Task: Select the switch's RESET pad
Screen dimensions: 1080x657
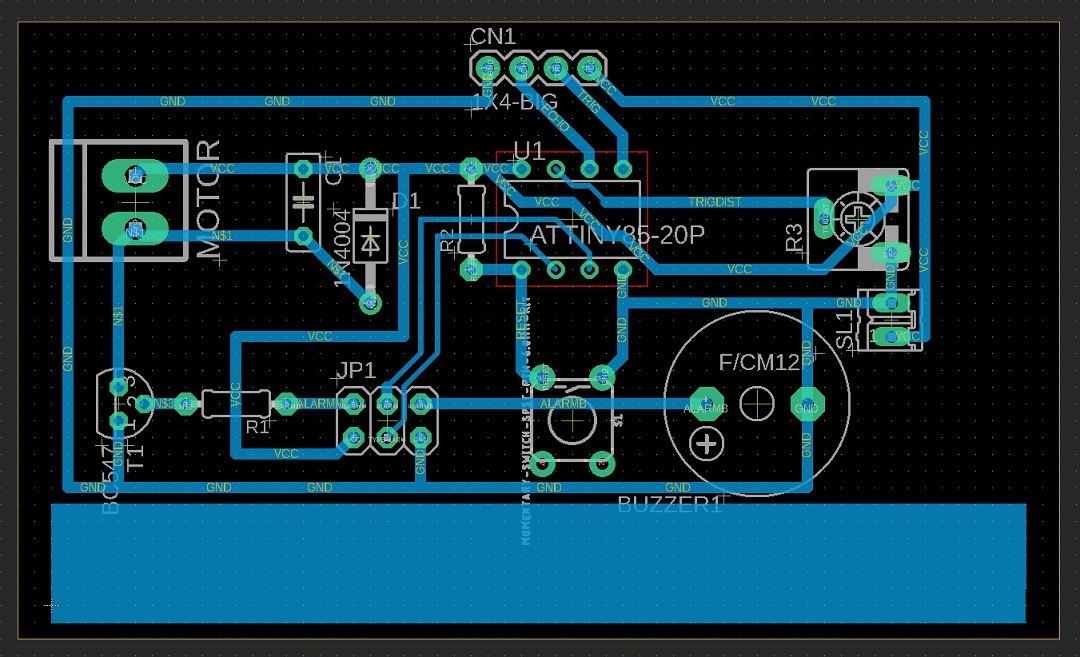Action: (x=542, y=377)
